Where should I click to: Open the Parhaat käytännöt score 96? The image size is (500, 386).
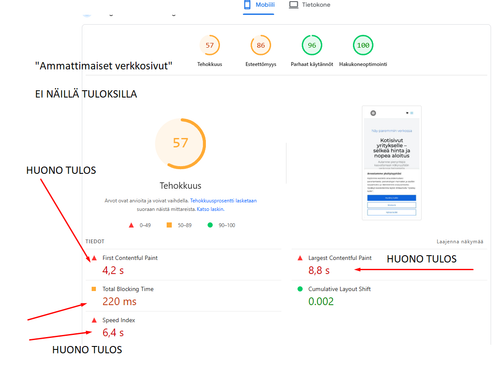click(312, 45)
